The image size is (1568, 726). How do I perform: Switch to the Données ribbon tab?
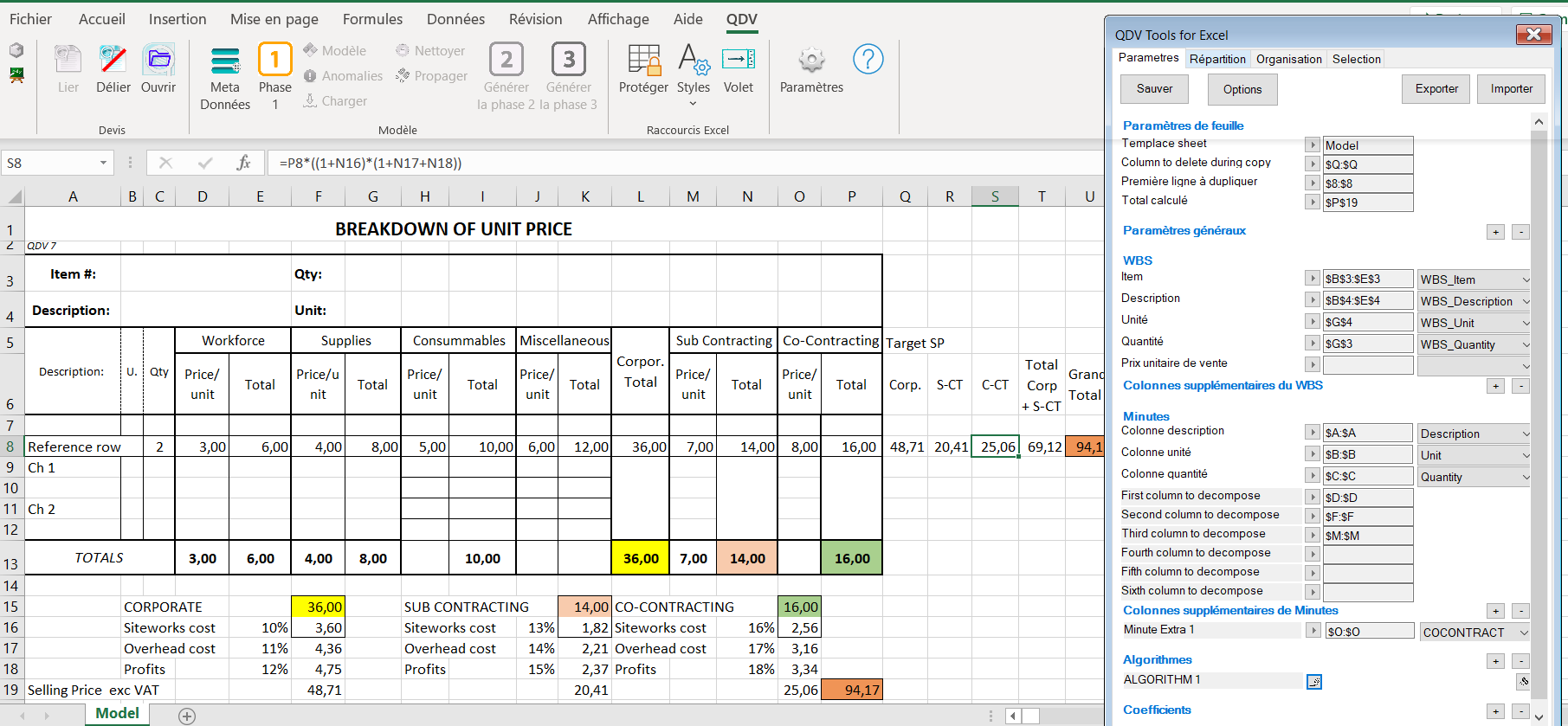pos(455,19)
